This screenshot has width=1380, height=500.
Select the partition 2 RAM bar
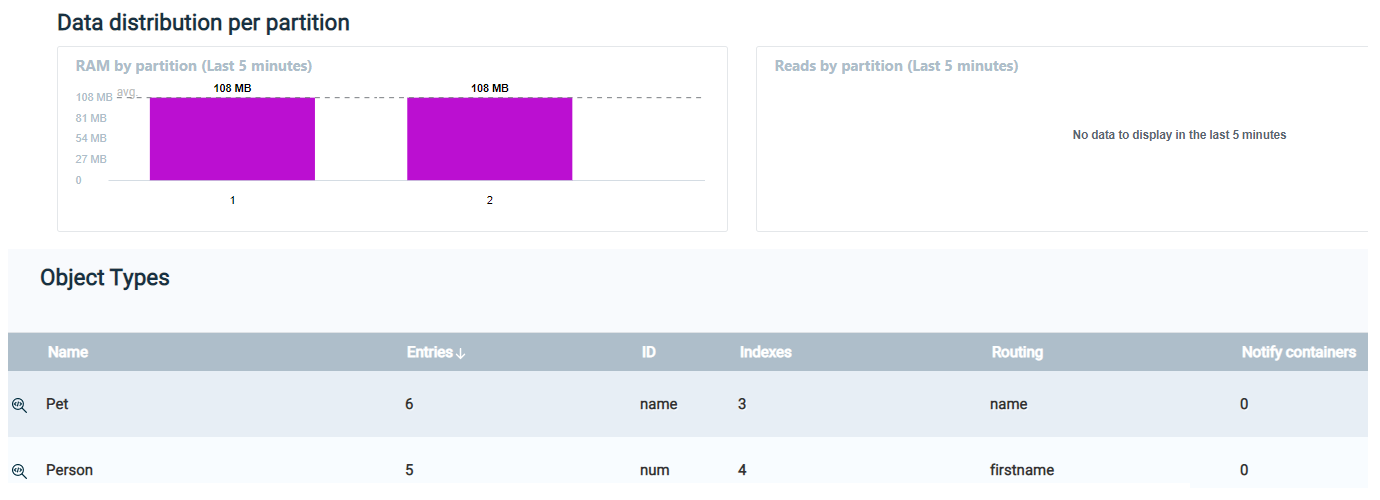(489, 139)
